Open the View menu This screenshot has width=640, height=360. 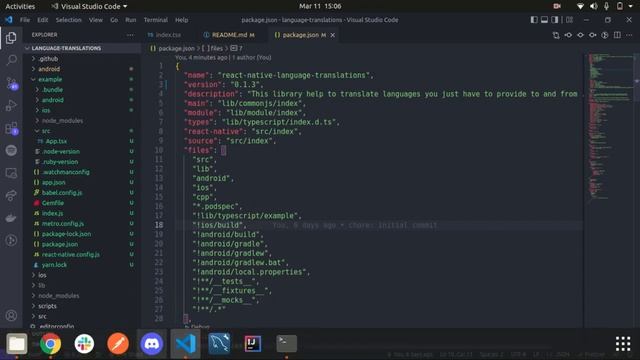coord(96,20)
